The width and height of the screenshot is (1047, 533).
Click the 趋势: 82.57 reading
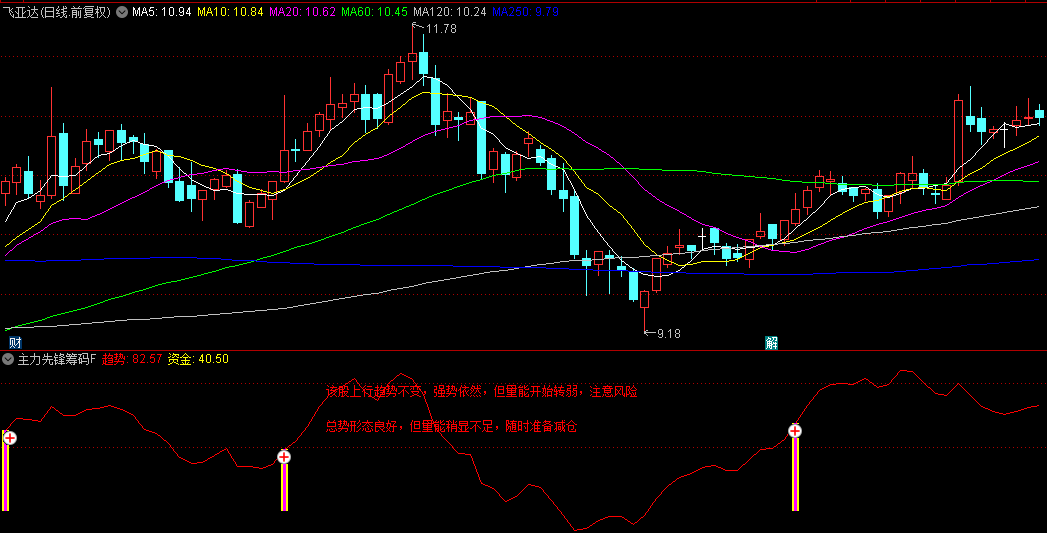(132, 359)
